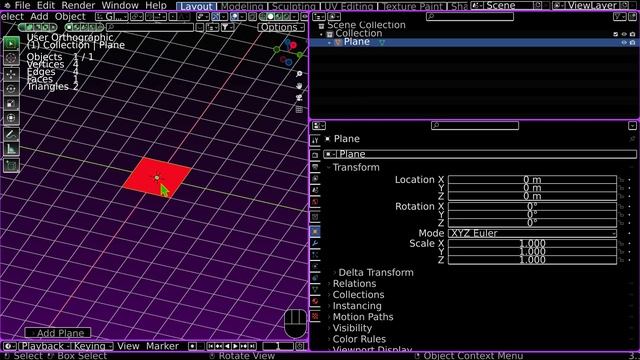This screenshot has height=360, width=640.
Task: Select the Annotate tool
Action: [x=11, y=134]
